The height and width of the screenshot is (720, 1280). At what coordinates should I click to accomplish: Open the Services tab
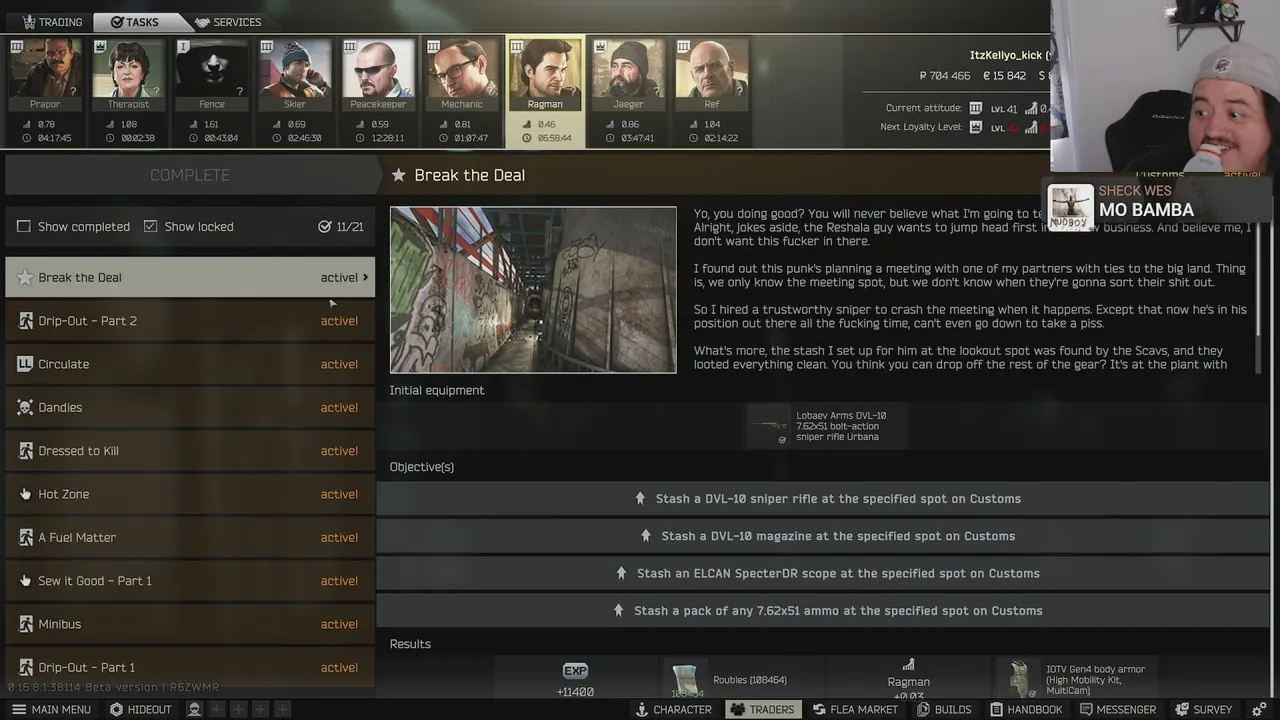(227, 22)
